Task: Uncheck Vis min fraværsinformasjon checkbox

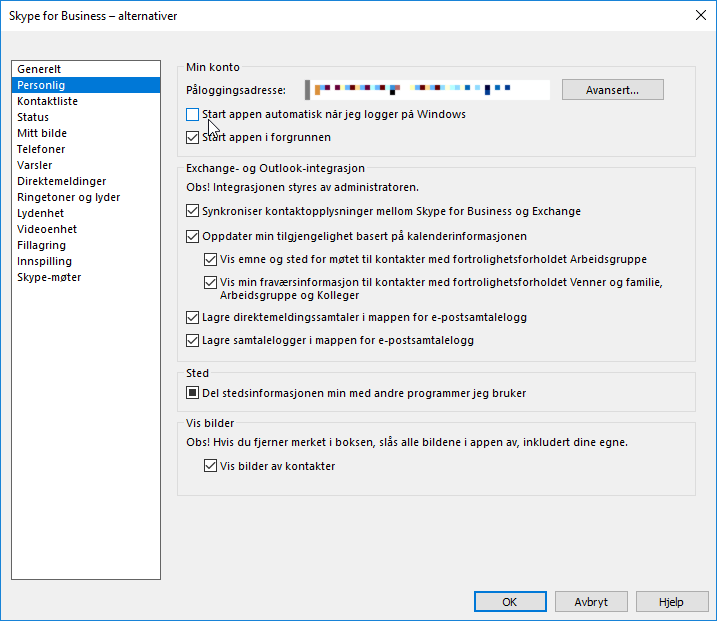Action: coord(210,282)
